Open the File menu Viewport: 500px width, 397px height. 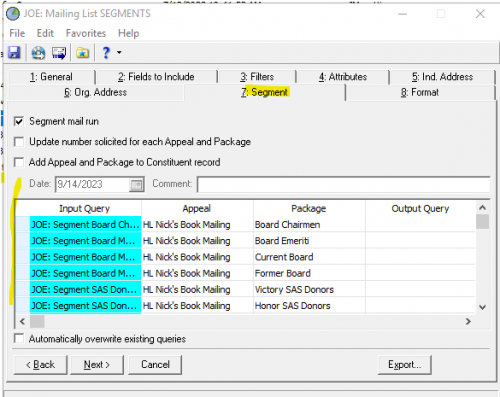click(x=17, y=33)
